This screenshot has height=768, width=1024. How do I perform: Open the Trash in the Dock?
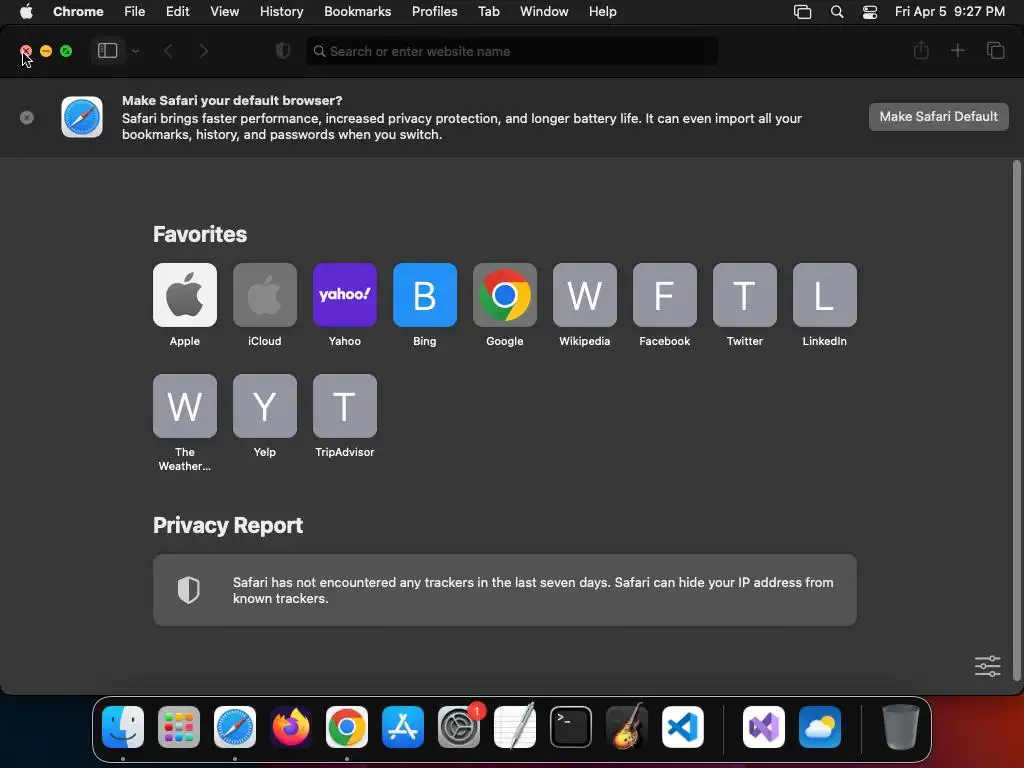(901, 726)
